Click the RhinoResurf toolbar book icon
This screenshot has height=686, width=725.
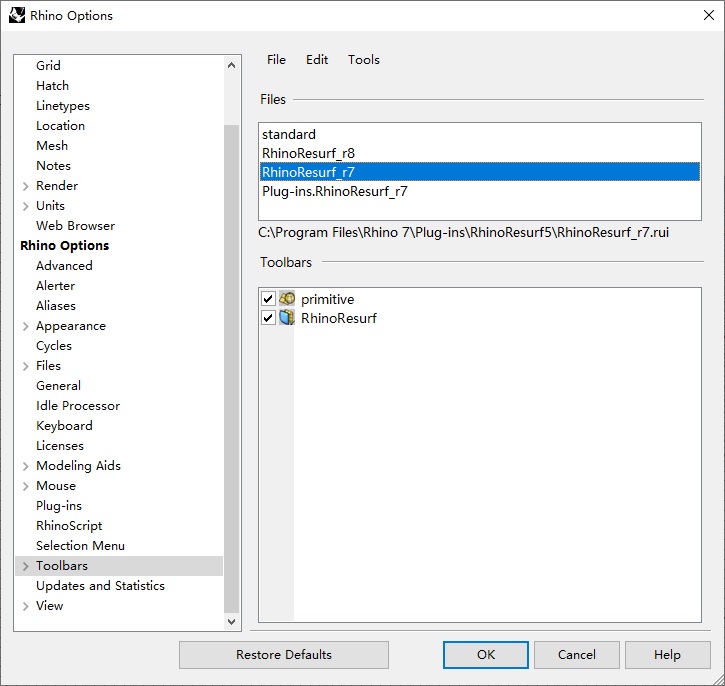coord(287,318)
